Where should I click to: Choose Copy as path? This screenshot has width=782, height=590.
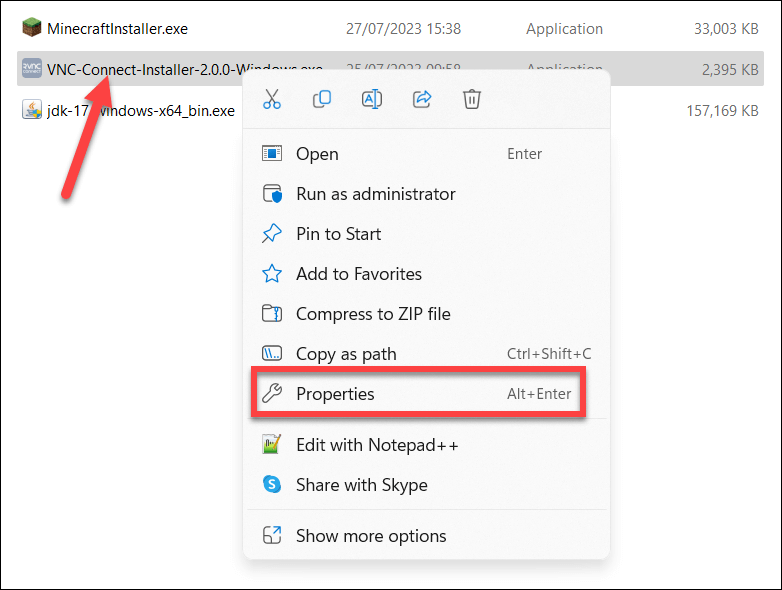pos(346,354)
